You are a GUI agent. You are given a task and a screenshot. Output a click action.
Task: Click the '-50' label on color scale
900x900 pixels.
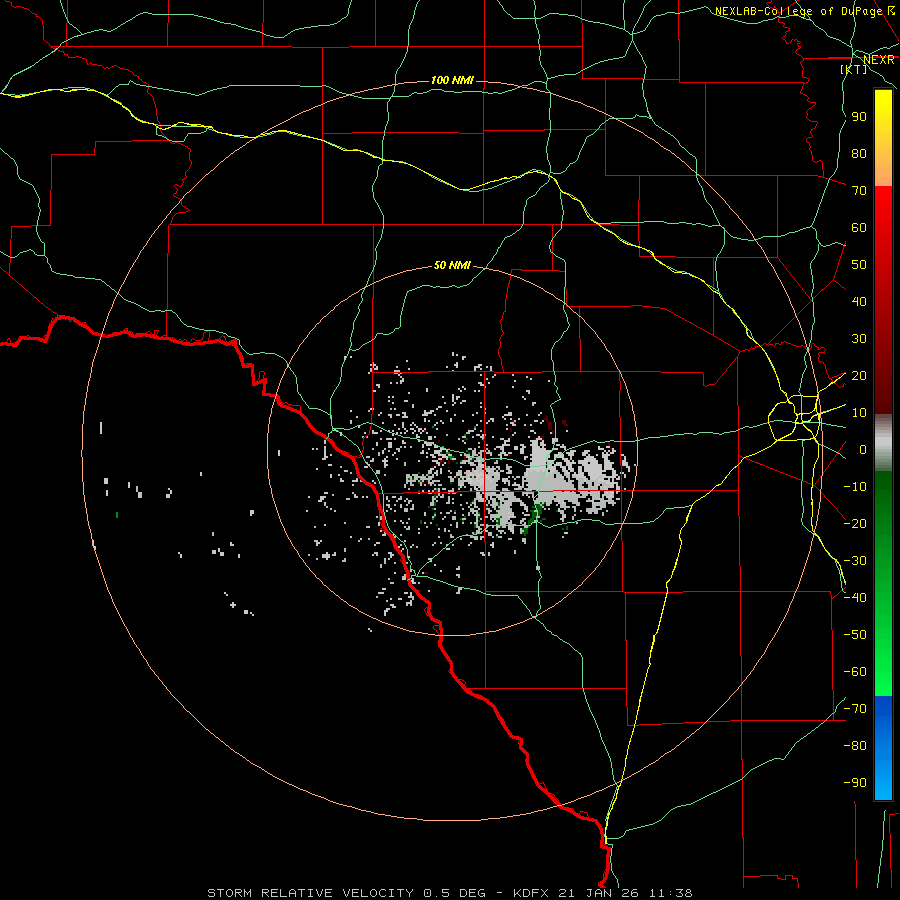click(855, 635)
